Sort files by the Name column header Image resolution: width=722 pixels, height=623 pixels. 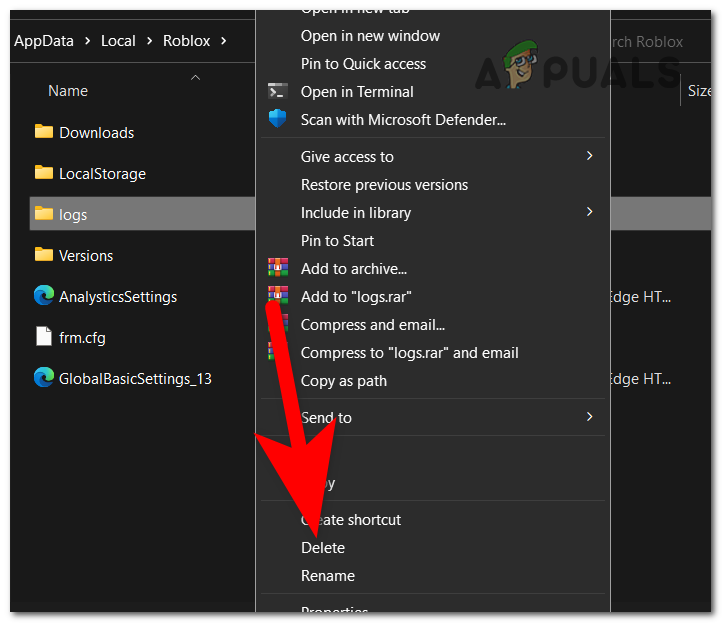(68, 91)
